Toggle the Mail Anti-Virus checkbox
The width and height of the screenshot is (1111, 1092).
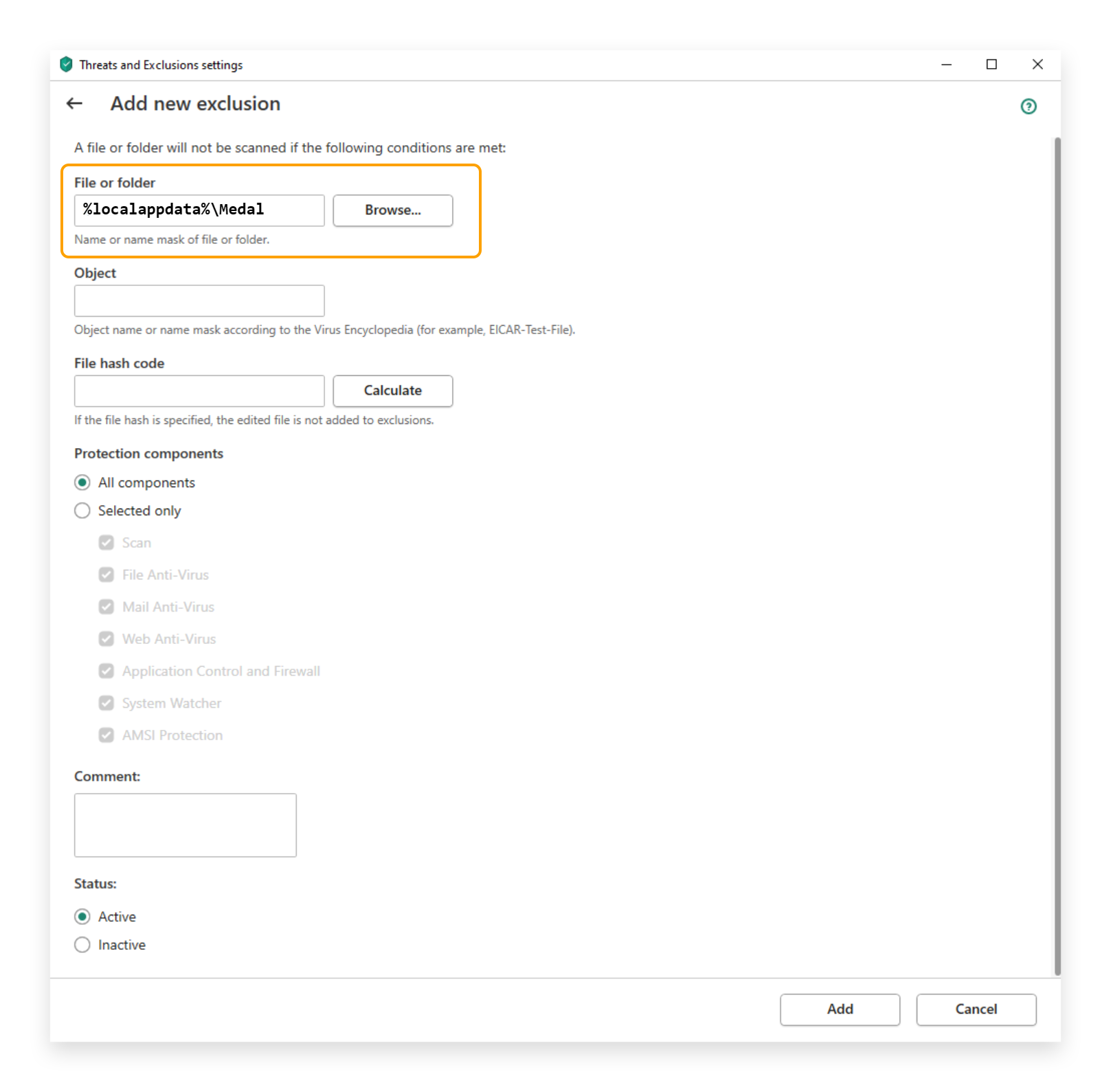click(x=106, y=607)
